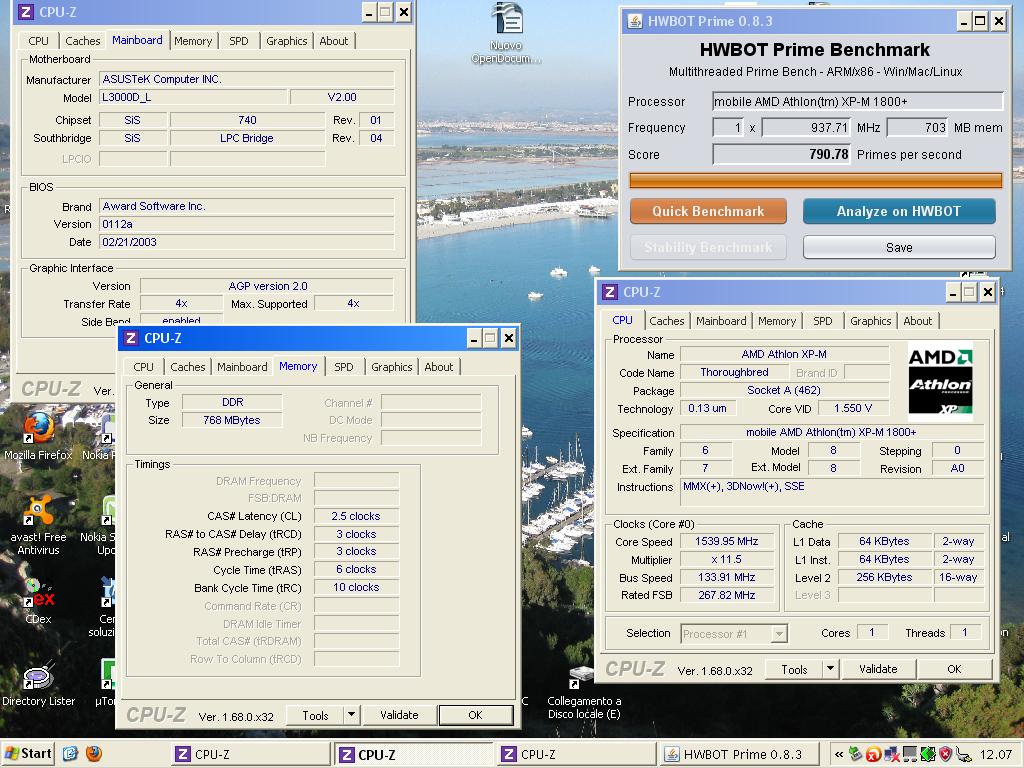Click the Core Speed value 1539.95 MHz

click(726, 541)
